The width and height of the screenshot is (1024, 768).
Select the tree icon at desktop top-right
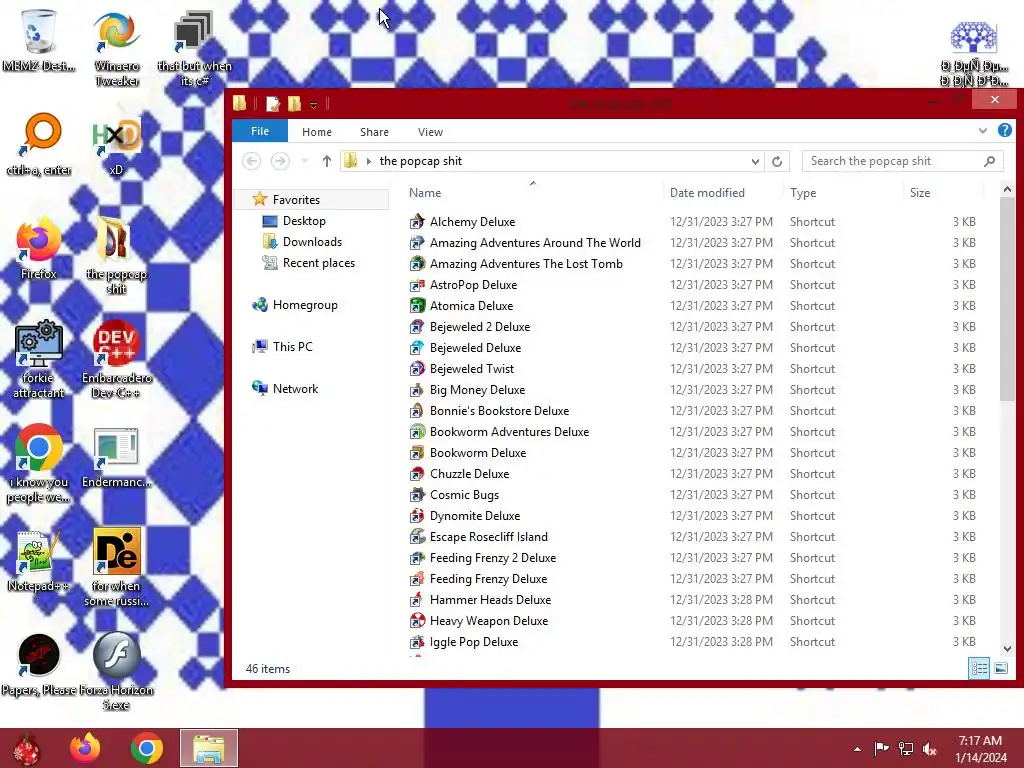coord(973,52)
